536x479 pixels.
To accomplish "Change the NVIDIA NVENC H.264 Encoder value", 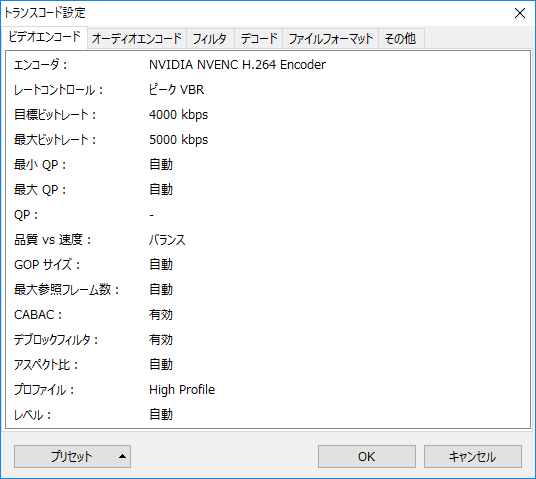I will [x=237, y=65].
